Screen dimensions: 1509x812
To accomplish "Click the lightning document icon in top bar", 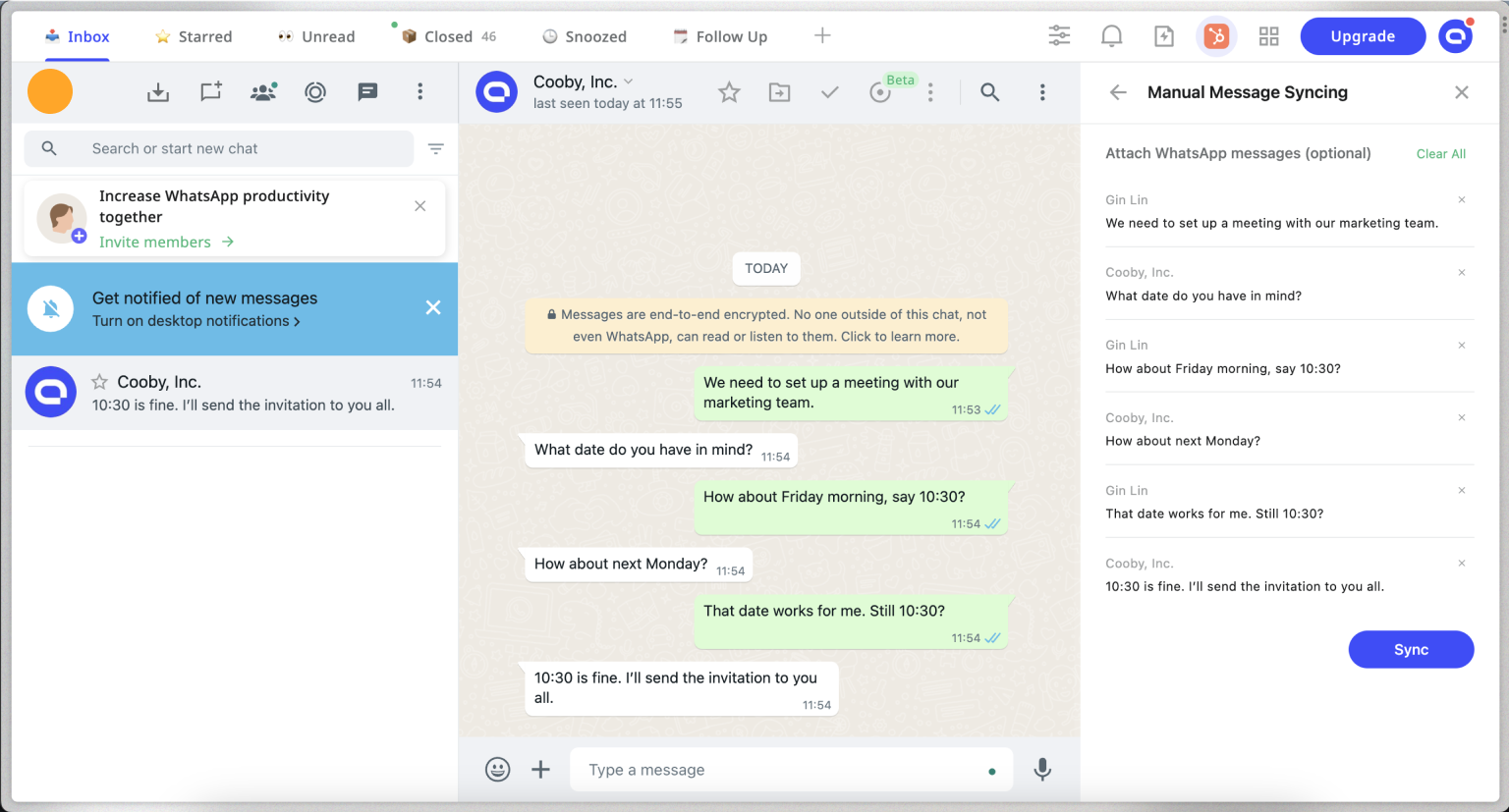I will coord(1164,36).
